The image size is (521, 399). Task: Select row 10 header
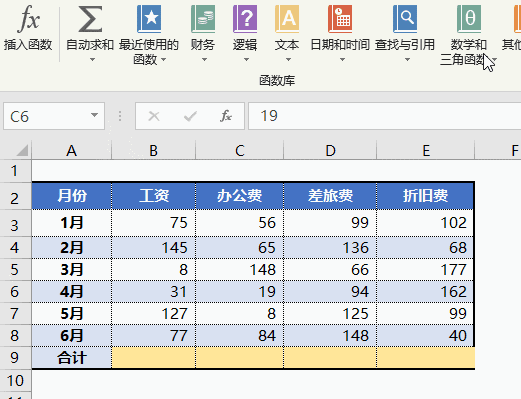pos(15,380)
